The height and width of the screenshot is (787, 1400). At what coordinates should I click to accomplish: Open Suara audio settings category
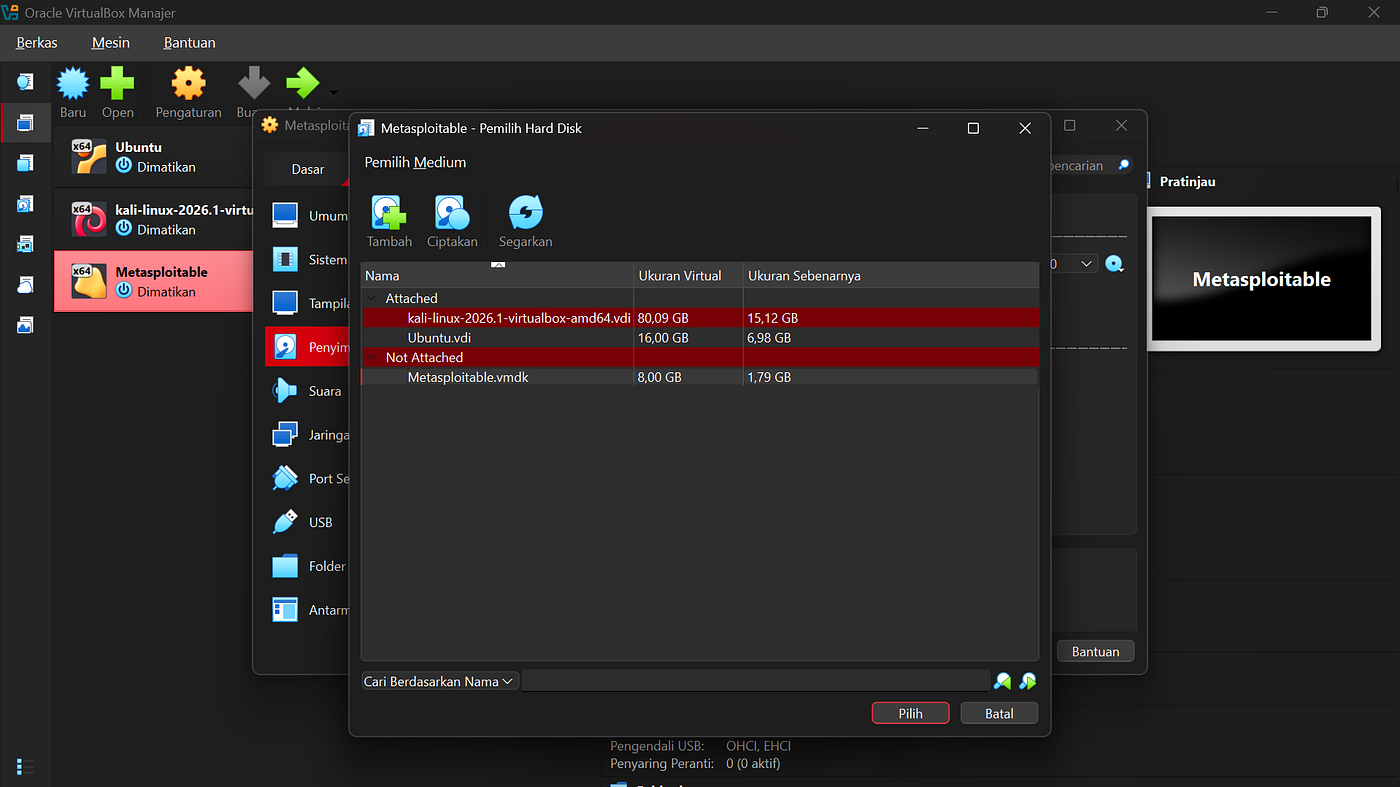pyautogui.click(x=309, y=391)
